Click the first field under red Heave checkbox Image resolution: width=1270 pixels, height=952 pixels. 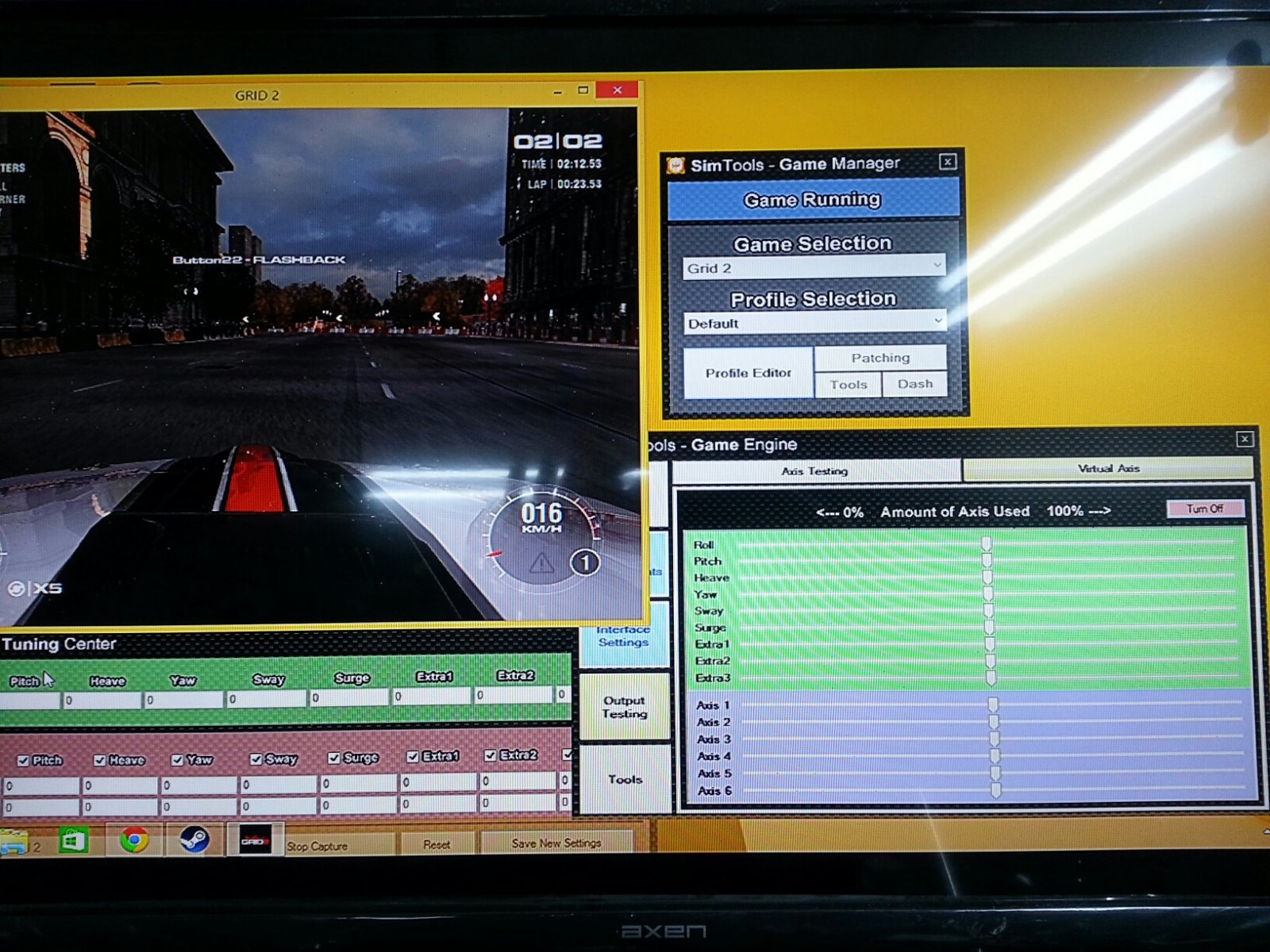(120, 785)
